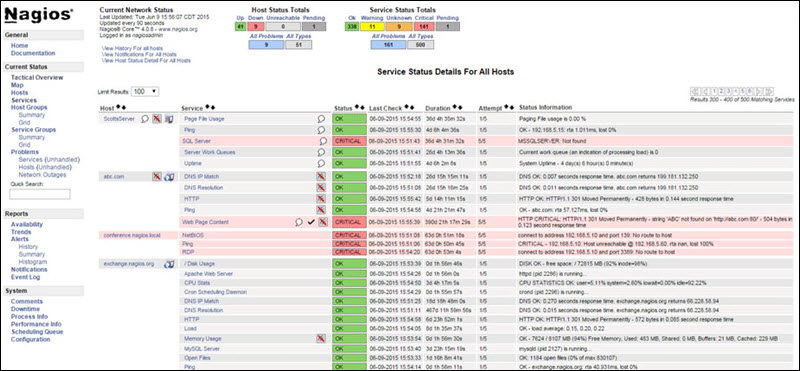Click the host icon beside abc.com
The height and width of the screenshot is (371, 800).
(x=169, y=177)
